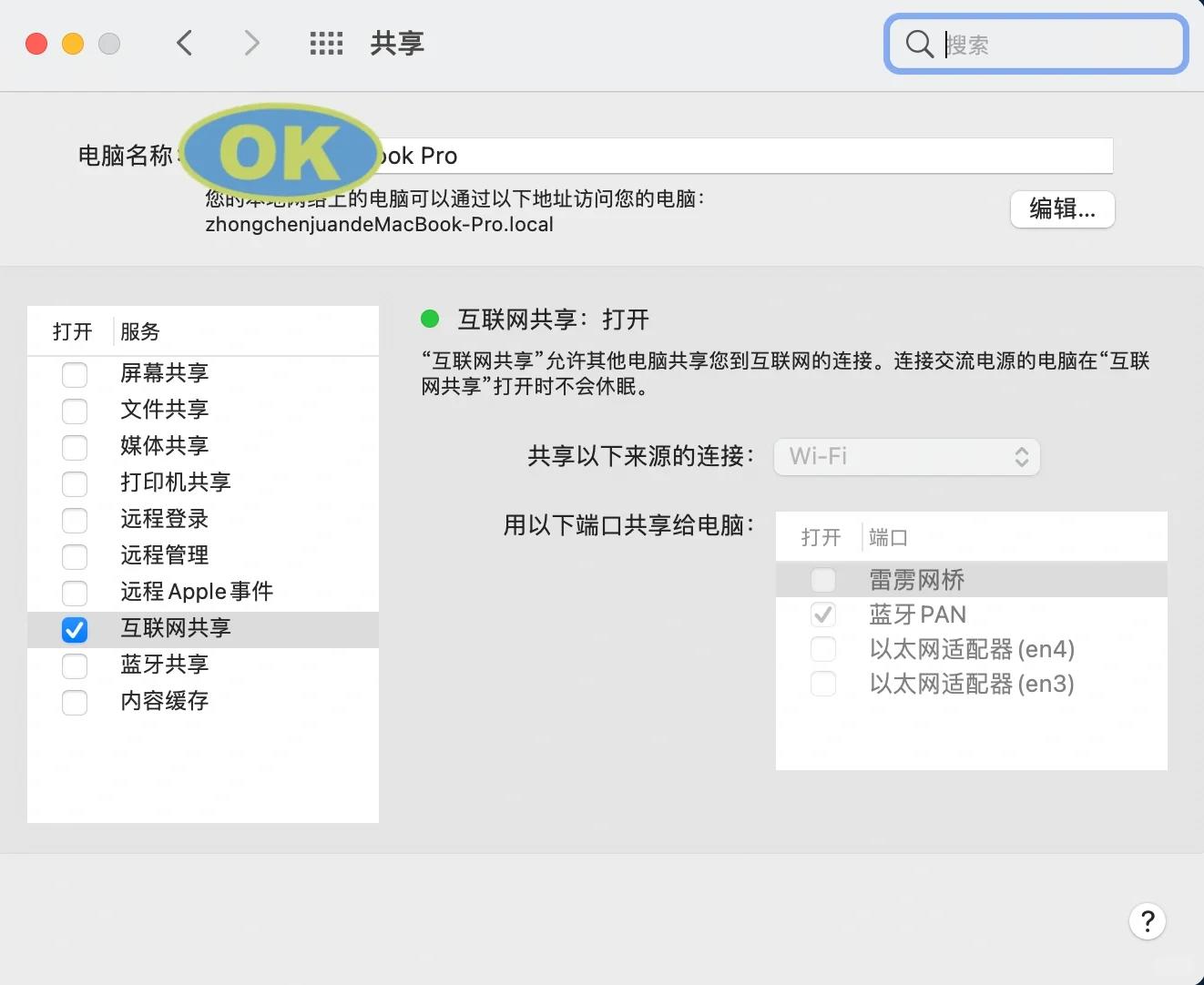Screen dimensions: 1204x985
Task: Enable 蓝牙共享 checkbox
Action: coord(75,665)
